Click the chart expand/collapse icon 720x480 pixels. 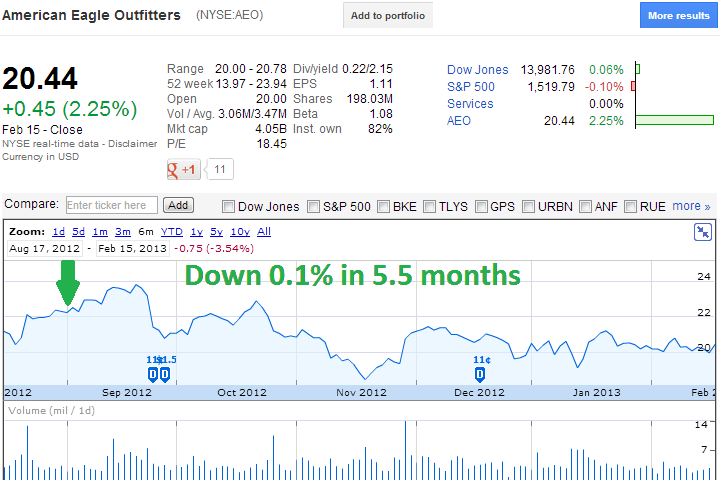pos(703,232)
